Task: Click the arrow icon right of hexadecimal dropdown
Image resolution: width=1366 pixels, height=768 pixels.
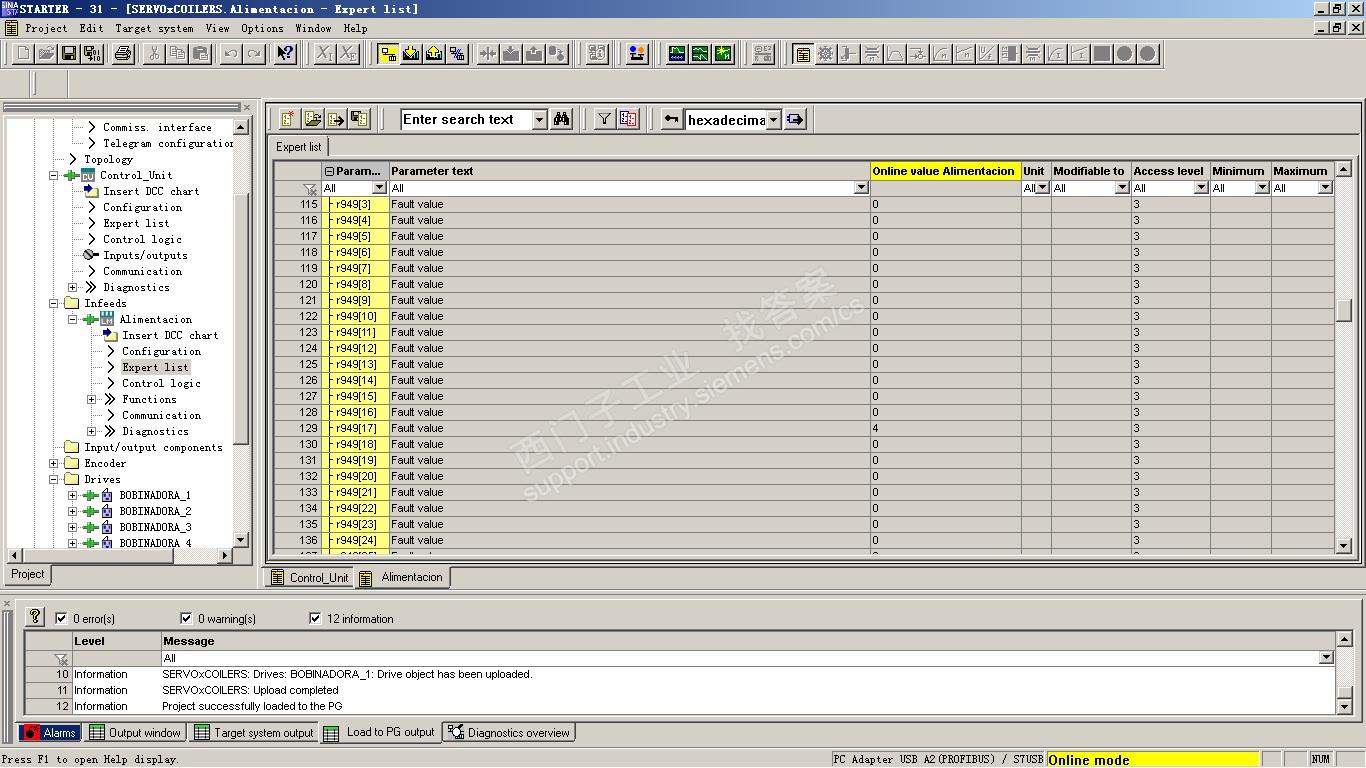Action: coord(795,119)
